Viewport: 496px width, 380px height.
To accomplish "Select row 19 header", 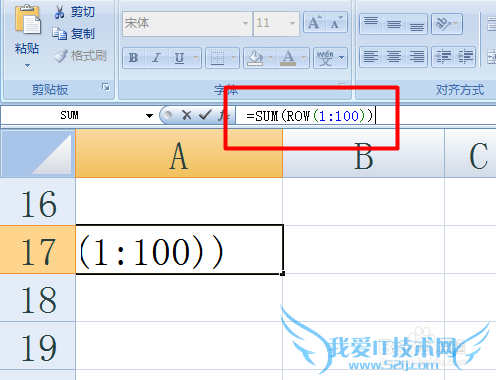I will [x=38, y=346].
